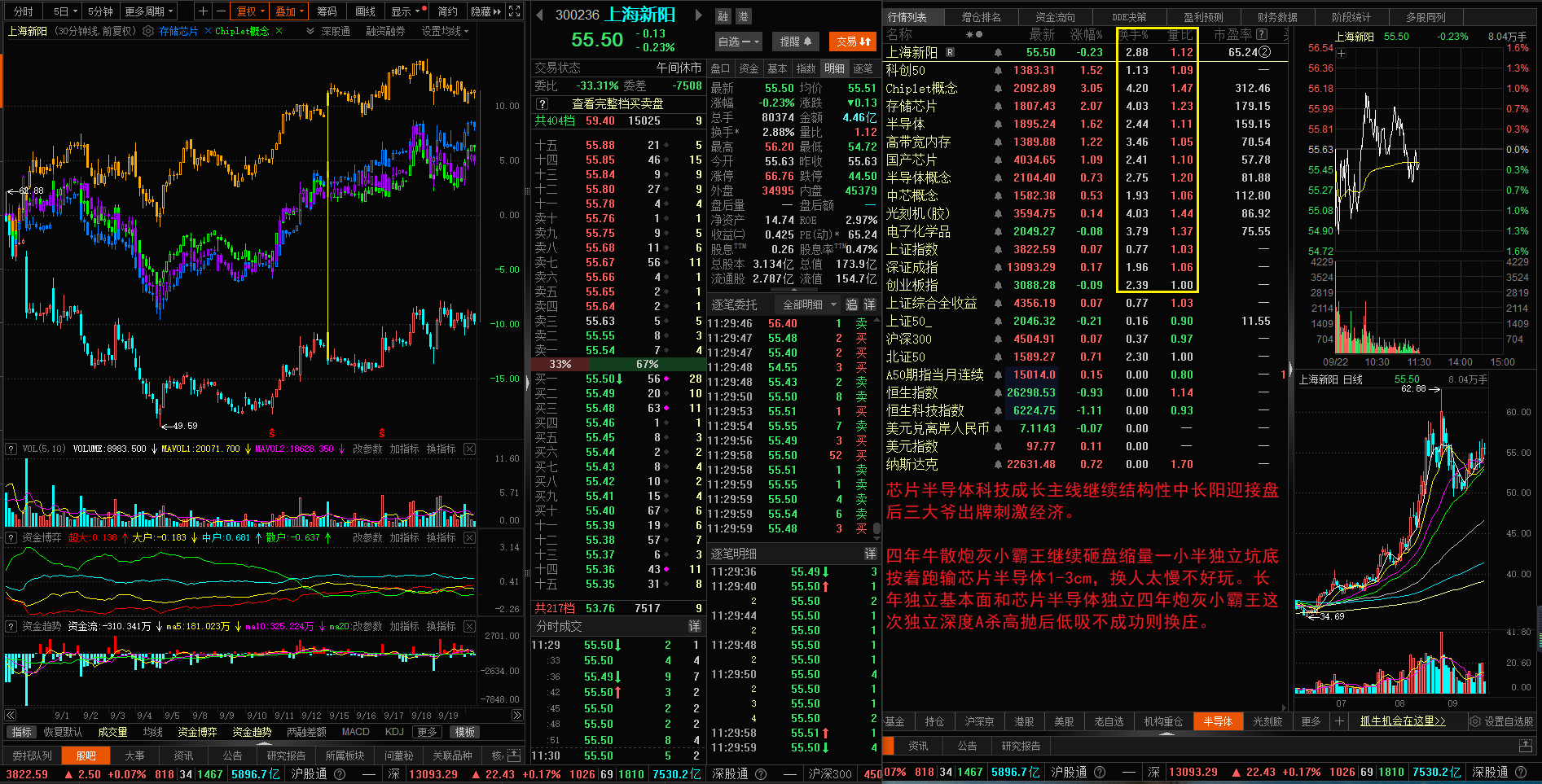Image resolution: width=1542 pixels, height=784 pixels.
Task: Toggle 复权 adjustment button
Action: pos(250,11)
